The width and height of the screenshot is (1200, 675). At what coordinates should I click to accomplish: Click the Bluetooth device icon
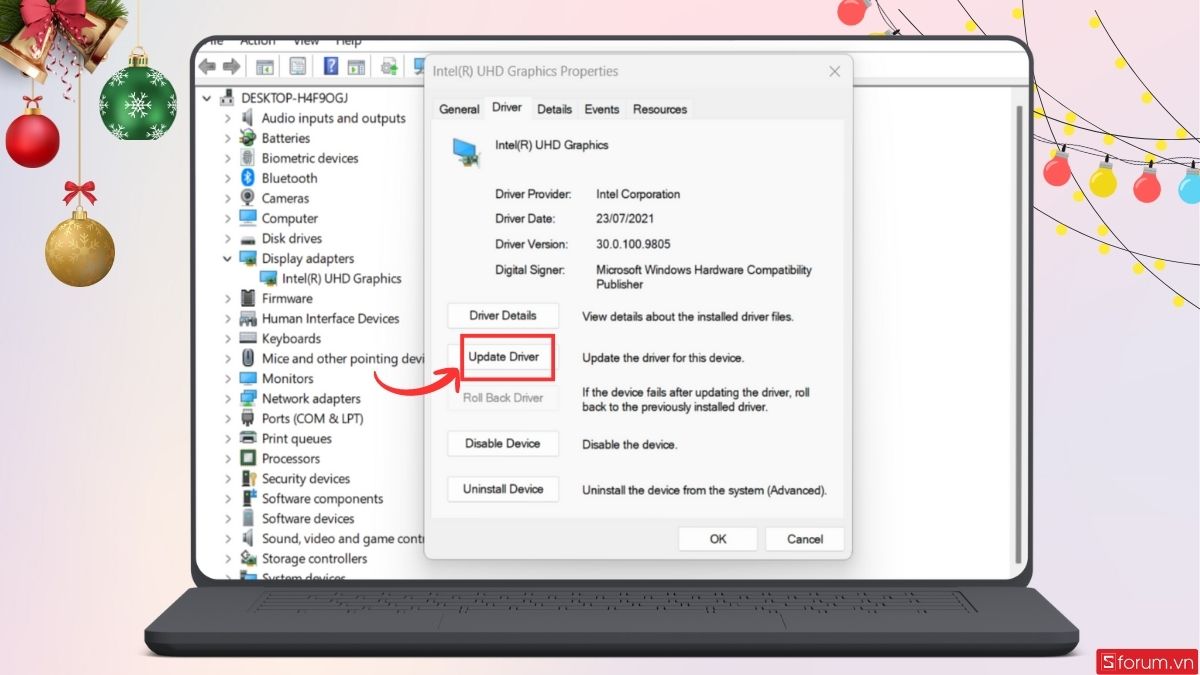[247, 178]
